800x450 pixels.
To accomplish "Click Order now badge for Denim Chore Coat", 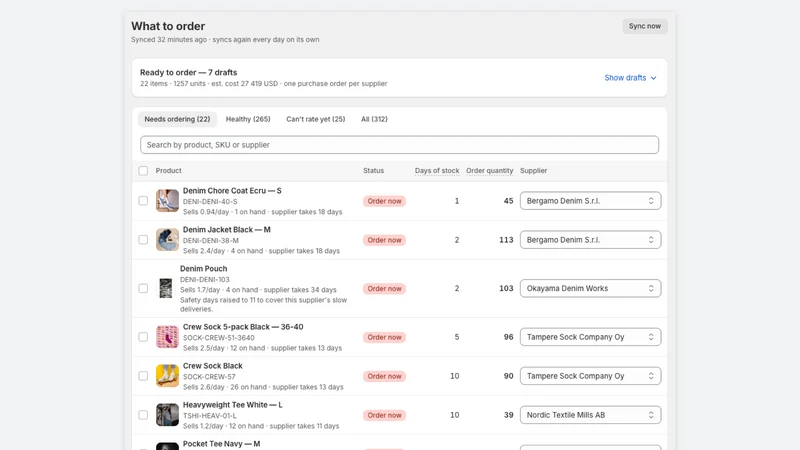I will pyautogui.click(x=384, y=201).
